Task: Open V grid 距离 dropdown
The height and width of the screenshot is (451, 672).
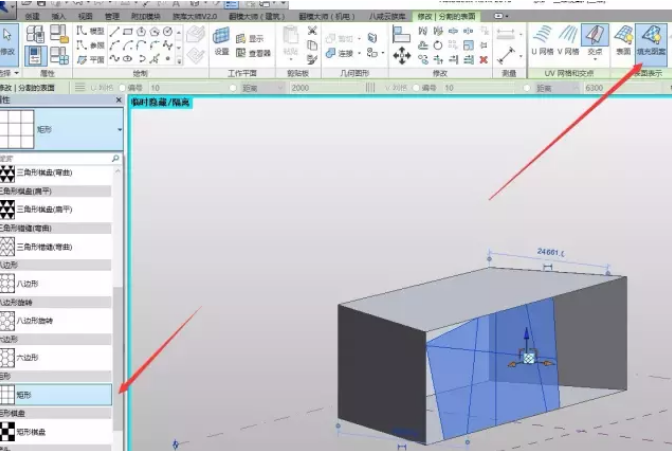Action: coord(575,88)
